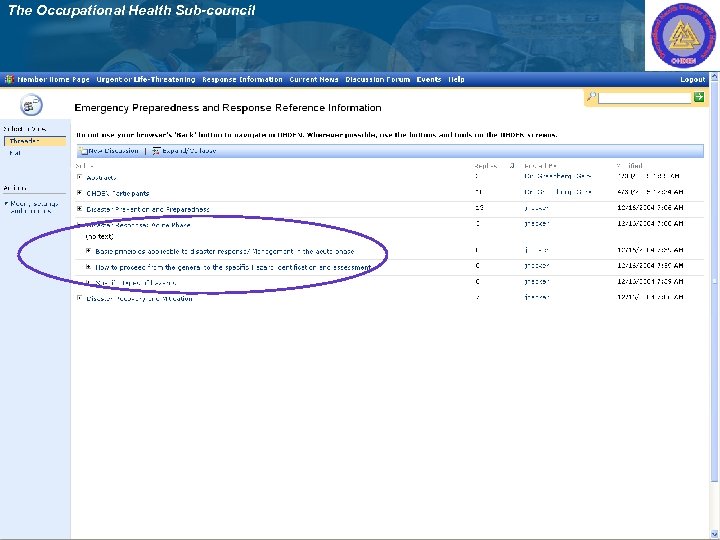
Task: Open the Specific types of events discussion
Action: [x=135, y=283]
